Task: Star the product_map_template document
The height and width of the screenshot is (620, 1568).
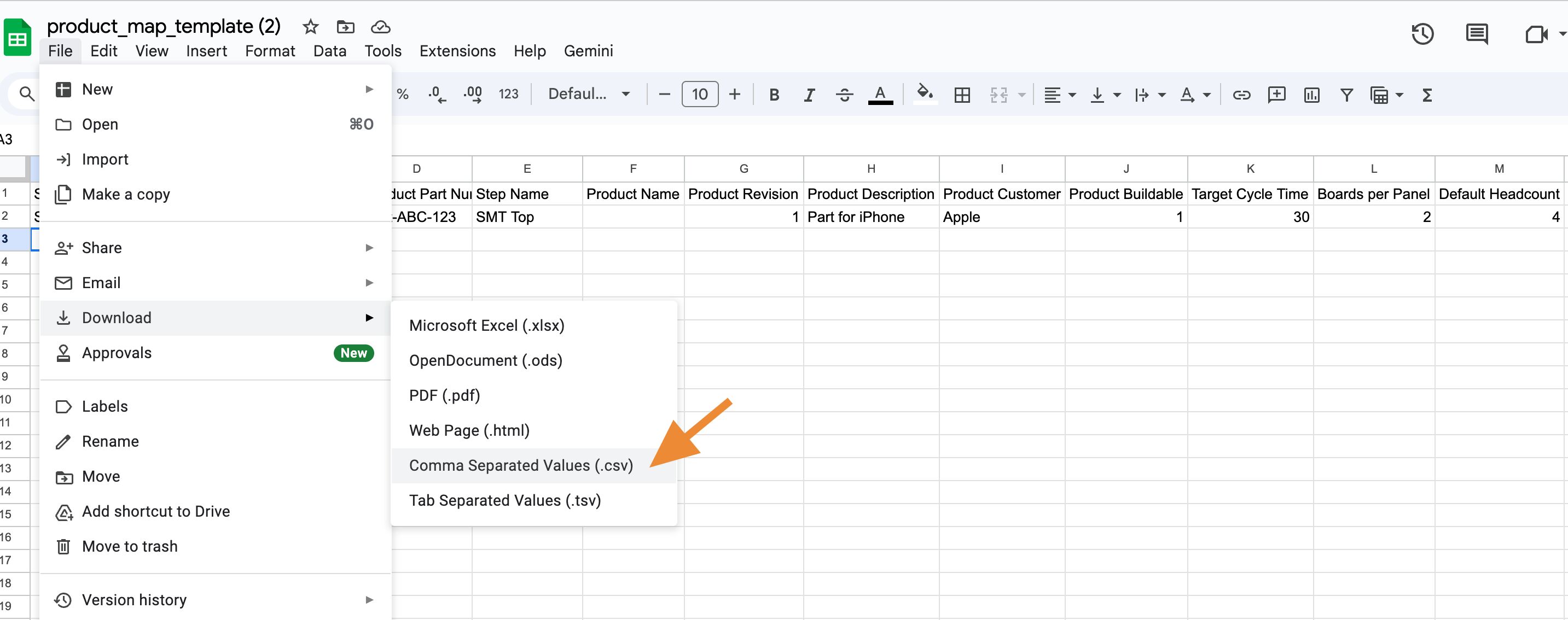Action: point(310,27)
